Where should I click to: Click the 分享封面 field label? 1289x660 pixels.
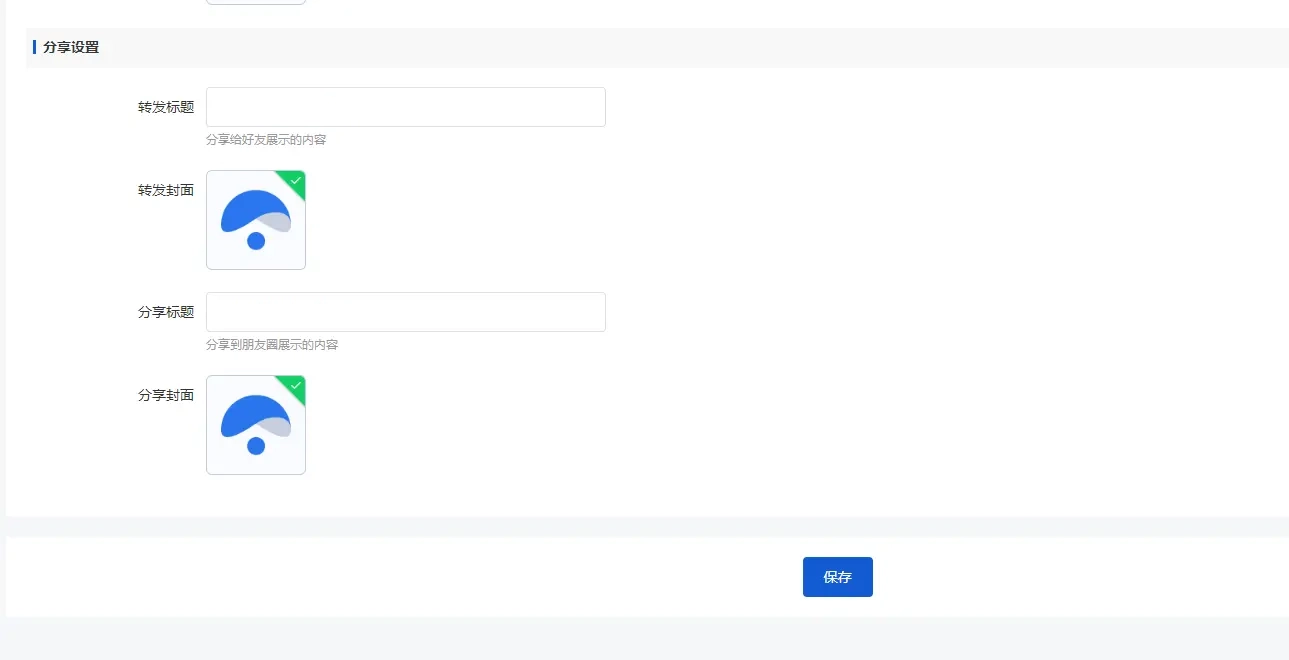tap(166, 395)
